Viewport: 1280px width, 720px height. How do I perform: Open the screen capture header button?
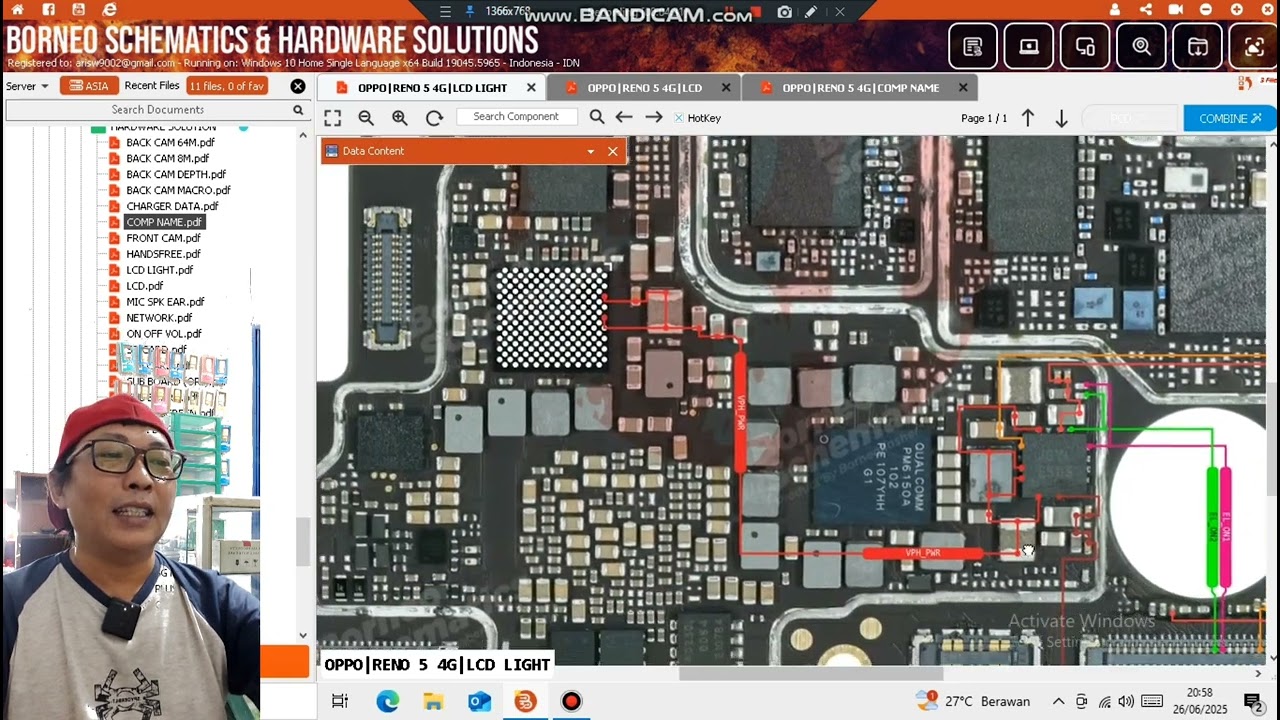coord(1254,46)
